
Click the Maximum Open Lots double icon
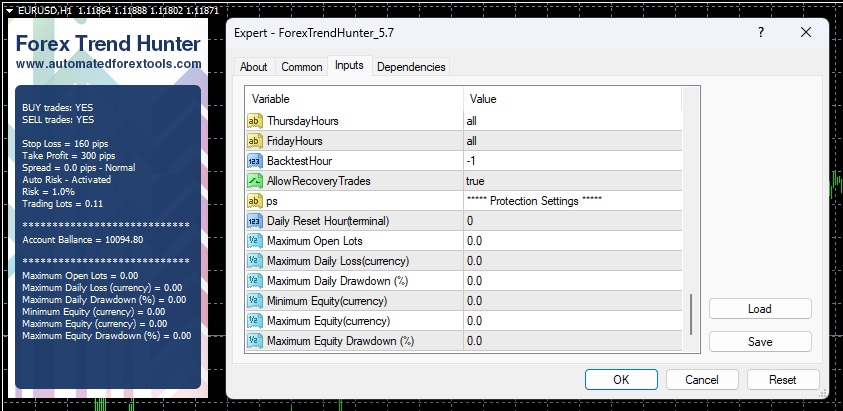(255, 241)
